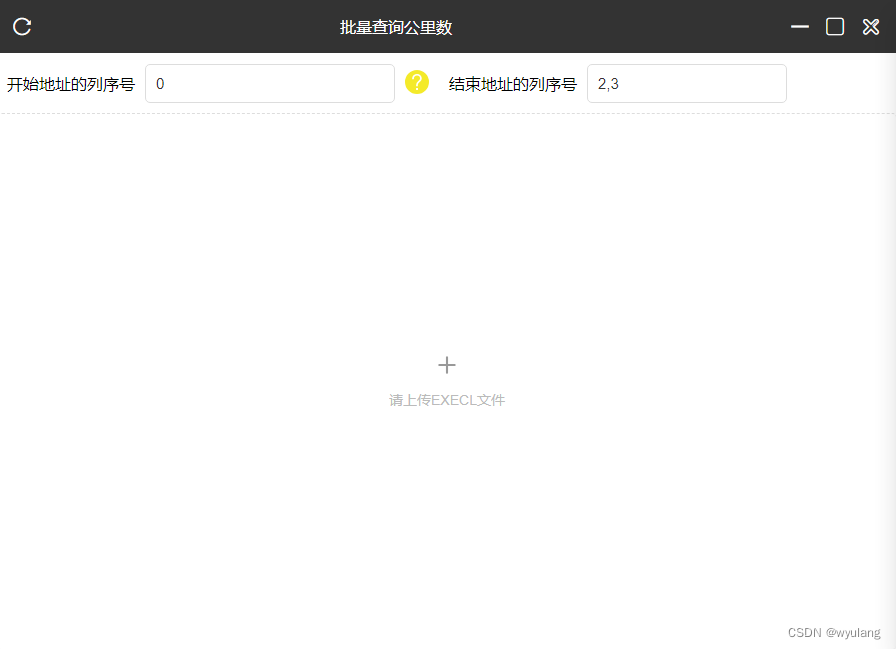Click the 批量查询公里数 title text
Image resolution: width=896 pixels, height=649 pixels.
coord(396,27)
